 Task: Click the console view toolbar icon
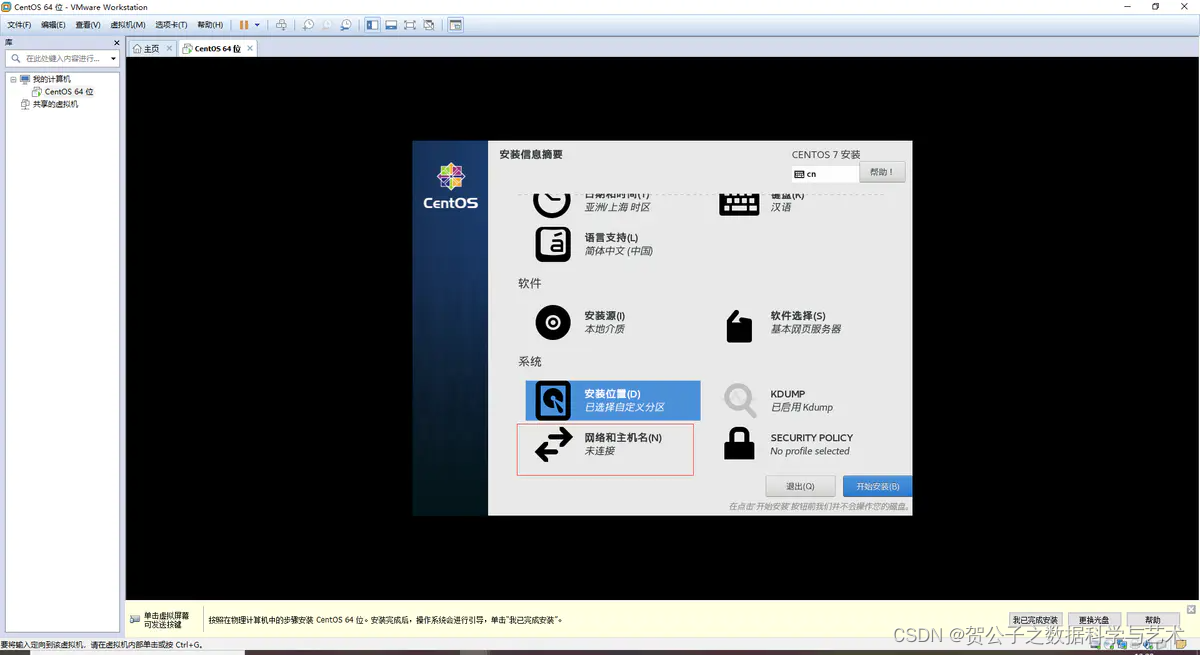click(x=455, y=24)
